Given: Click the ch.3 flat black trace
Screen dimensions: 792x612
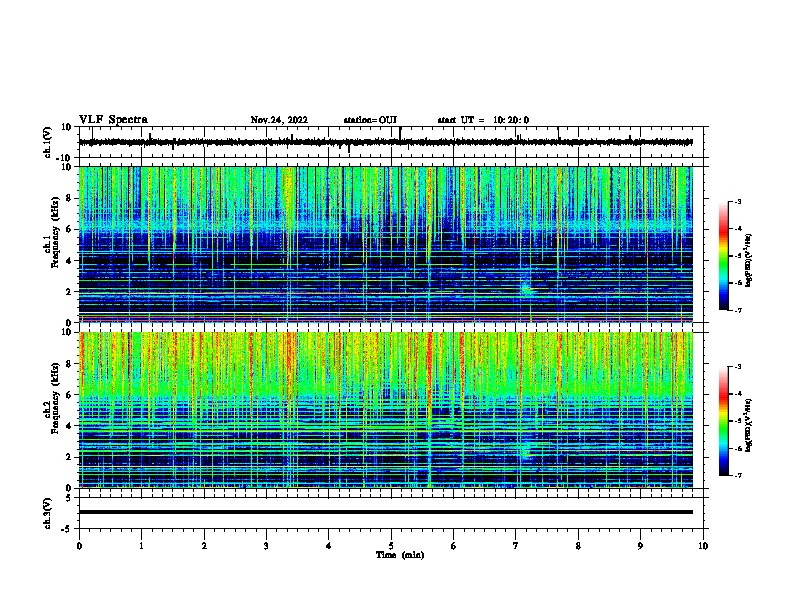Looking at the screenshot, I should click(386, 512).
